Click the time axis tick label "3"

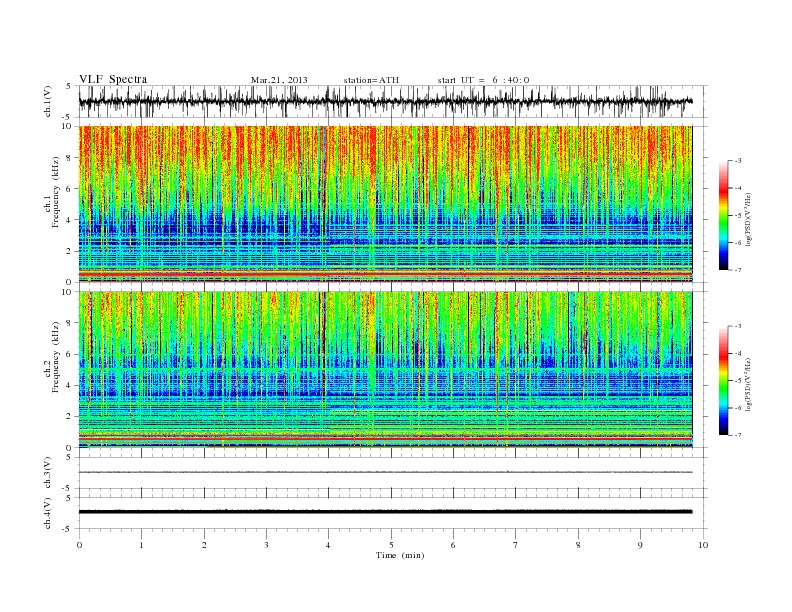coord(267,545)
